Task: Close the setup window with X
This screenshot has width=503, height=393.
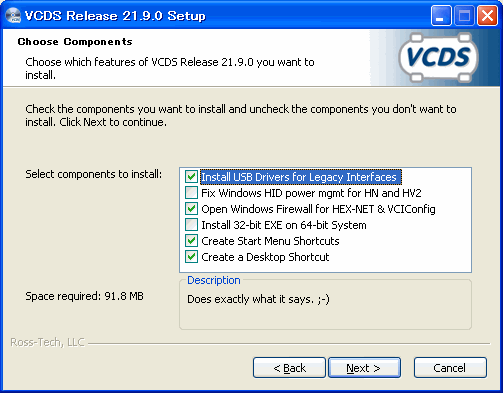Action: click(x=487, y=15)
